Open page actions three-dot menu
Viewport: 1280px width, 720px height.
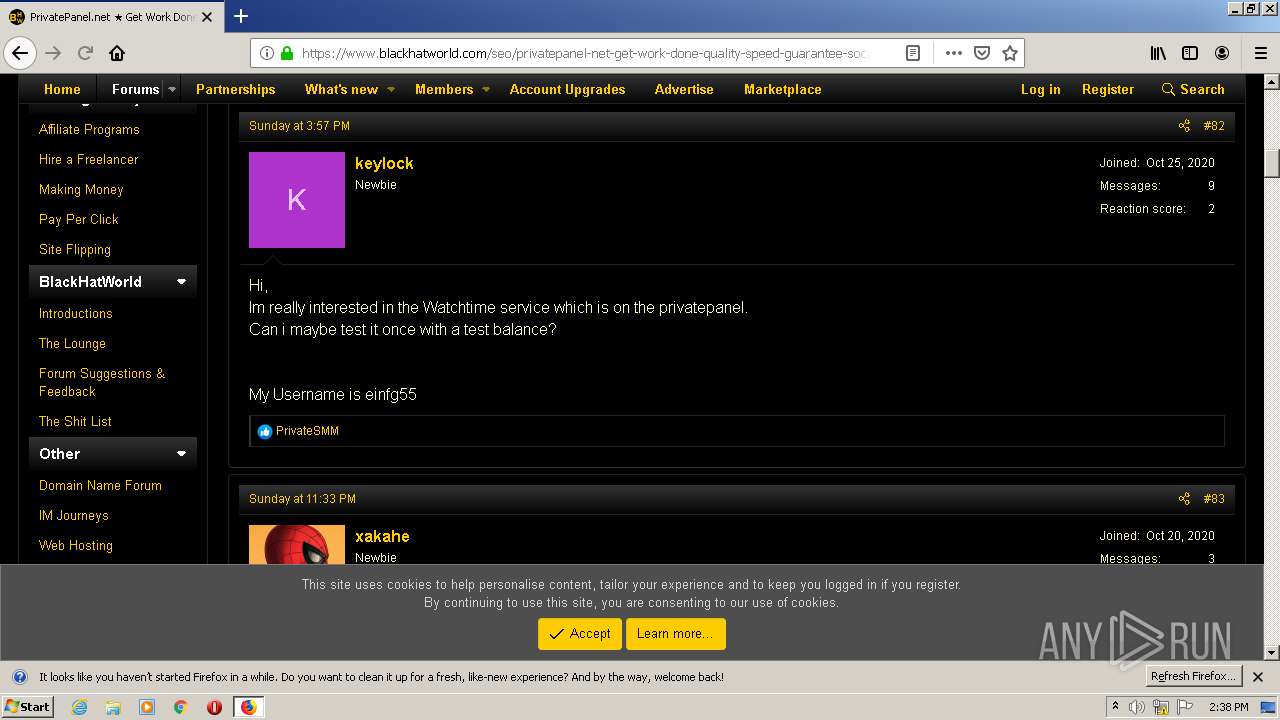(953, 53)
